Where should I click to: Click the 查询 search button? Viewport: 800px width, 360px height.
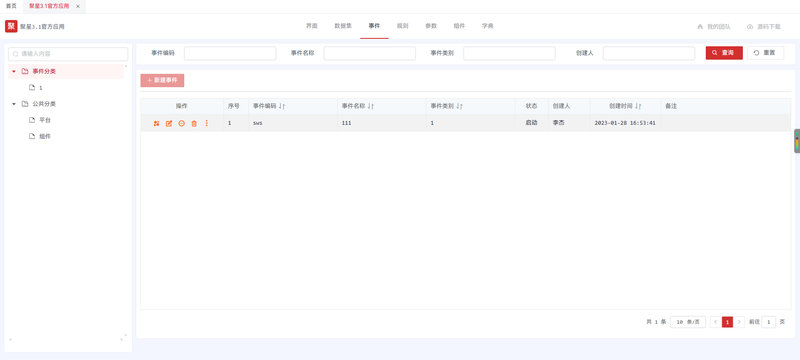click(724, 53)
